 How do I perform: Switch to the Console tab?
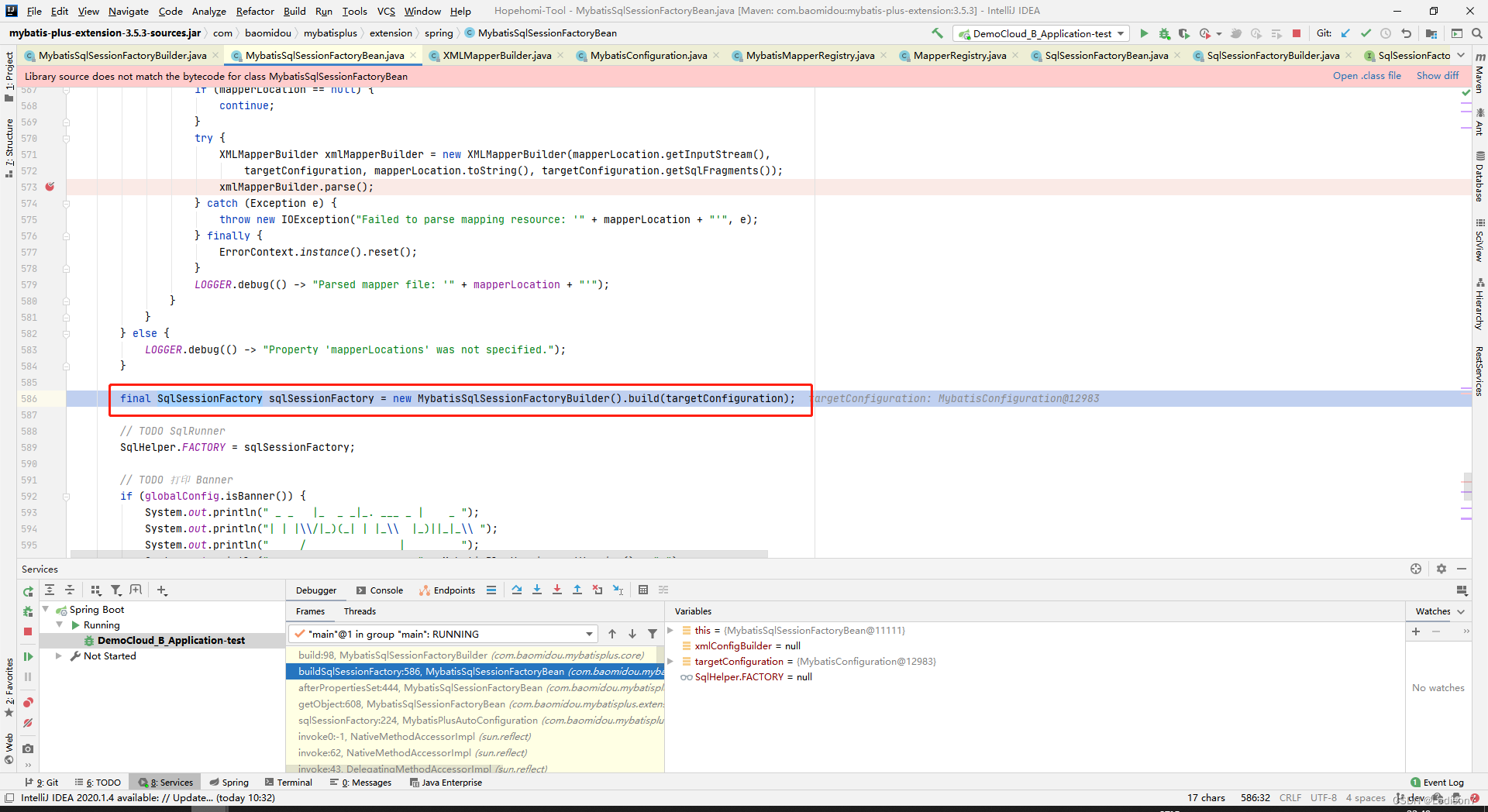380,590
